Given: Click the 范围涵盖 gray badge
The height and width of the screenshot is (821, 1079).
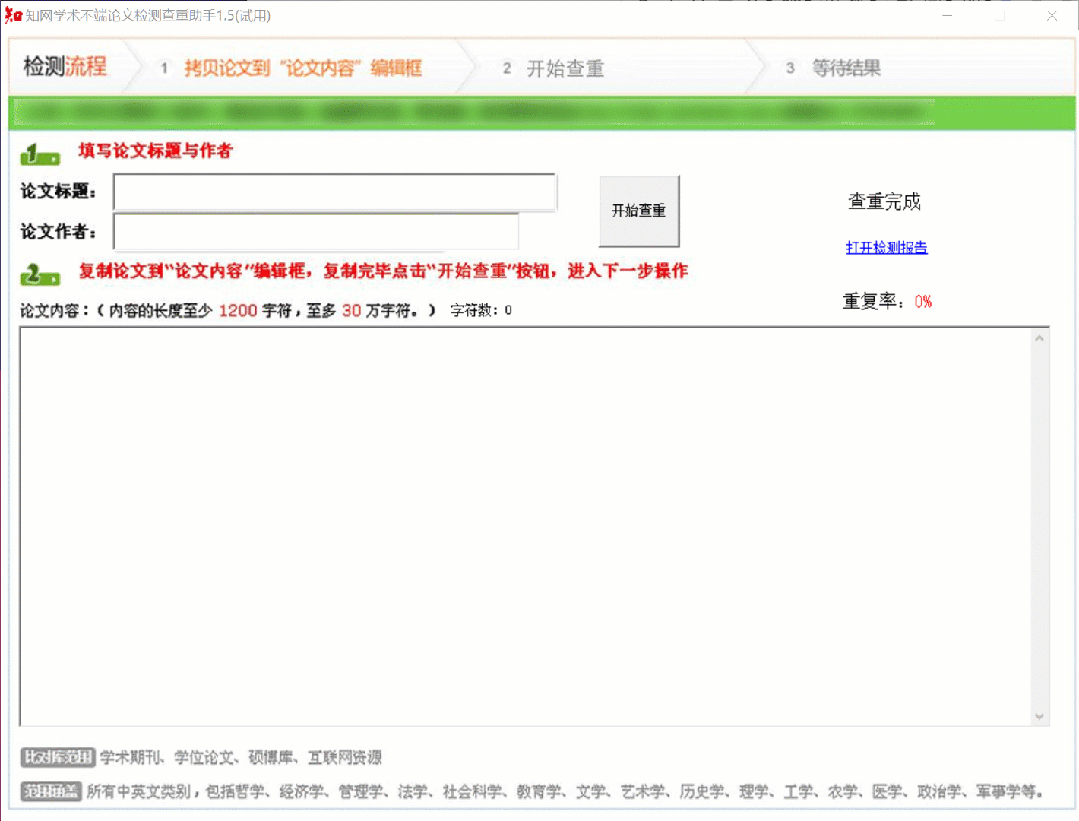Looking at the screenshot, I should pyautogui.click(x=51, y=792).
